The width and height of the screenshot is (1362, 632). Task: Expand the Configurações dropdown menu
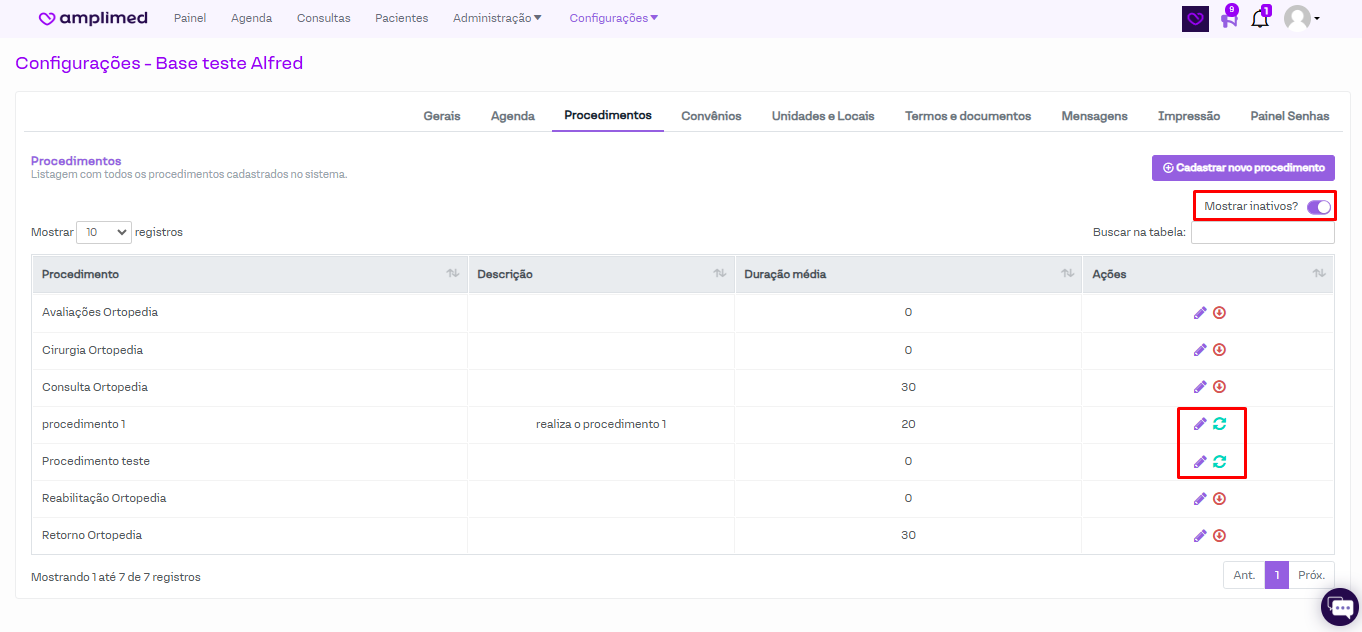point(613,18)
